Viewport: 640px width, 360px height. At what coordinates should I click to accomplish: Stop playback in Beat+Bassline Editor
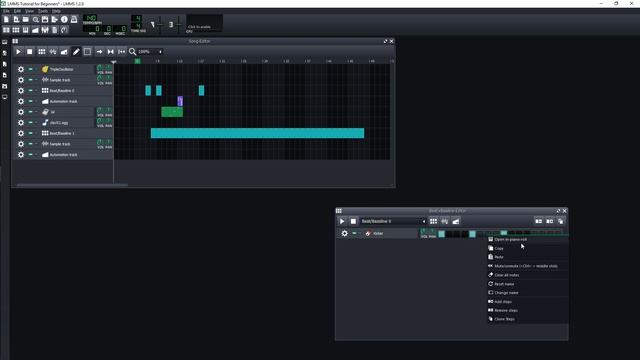click(353, 221)
